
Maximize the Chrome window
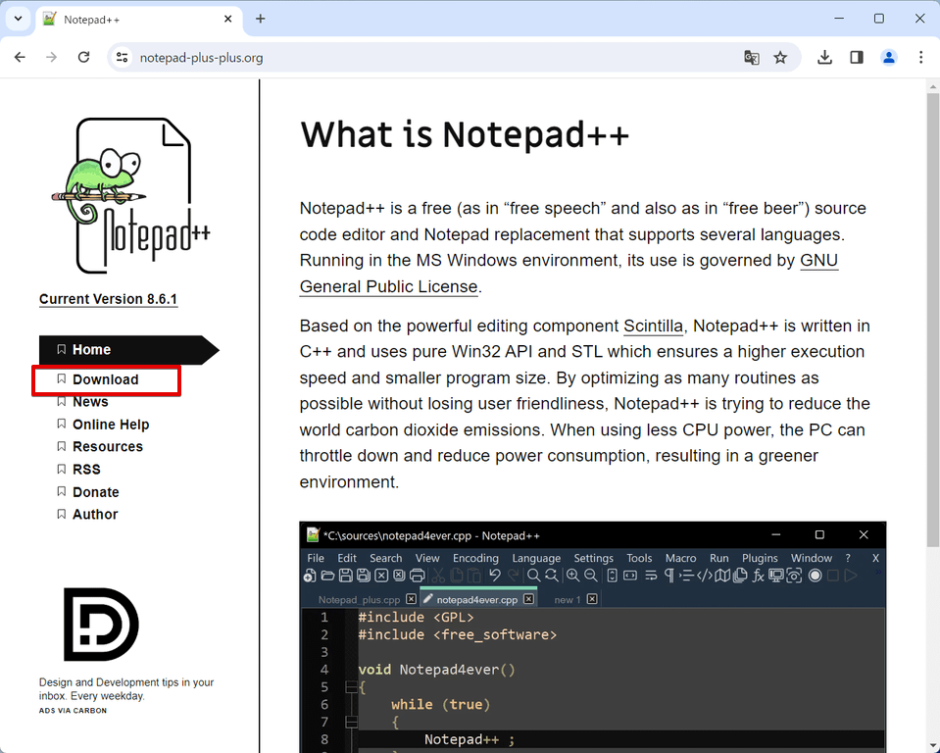click(879, 19)
